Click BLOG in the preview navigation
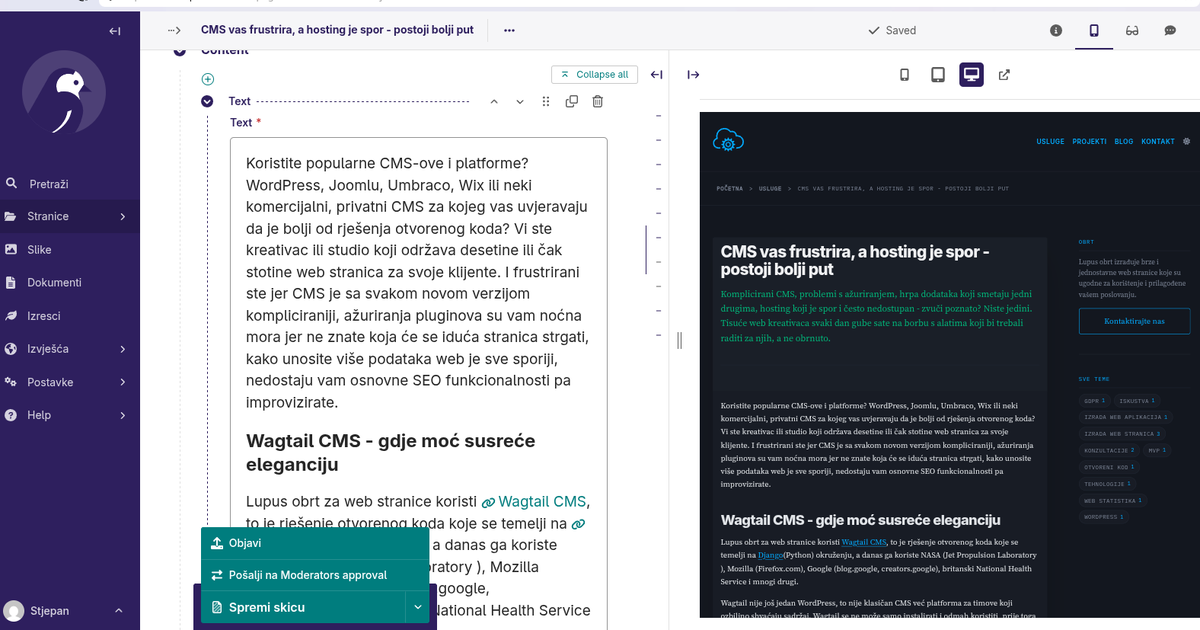This screenshot has height=630, width=1200. pyautogui.click(x=1123, y=141)
